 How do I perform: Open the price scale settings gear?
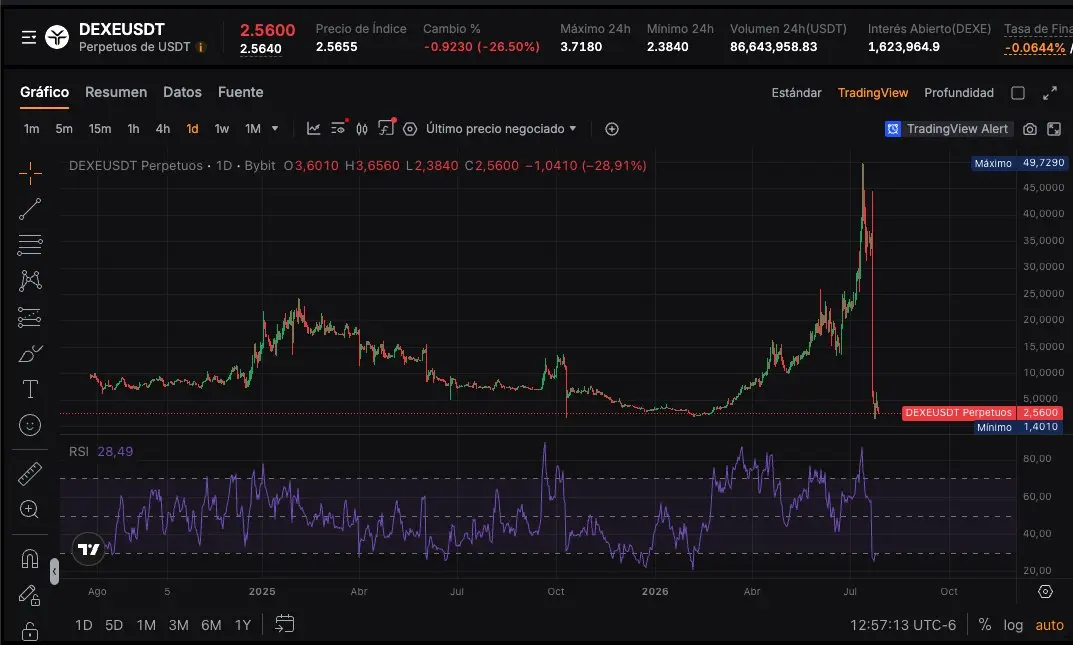click(x=1045, y=592)
